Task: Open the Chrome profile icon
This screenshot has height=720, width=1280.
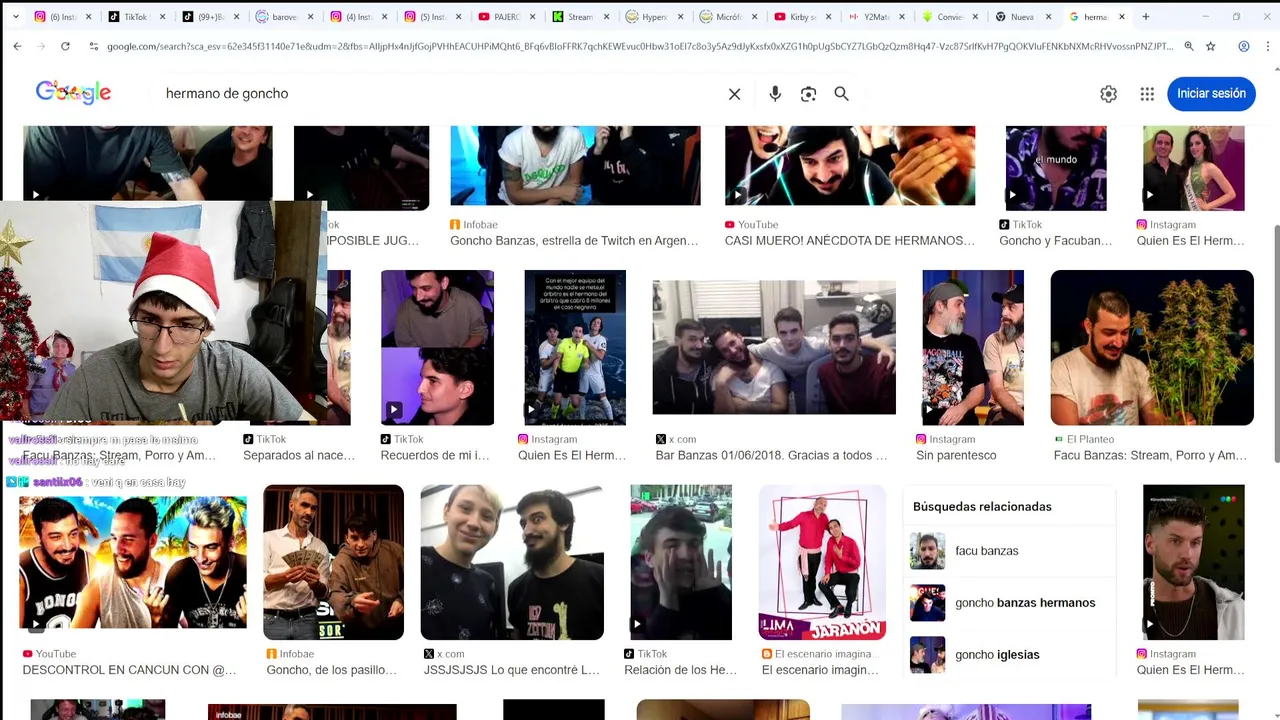Action: click(x=1244, y=46)
